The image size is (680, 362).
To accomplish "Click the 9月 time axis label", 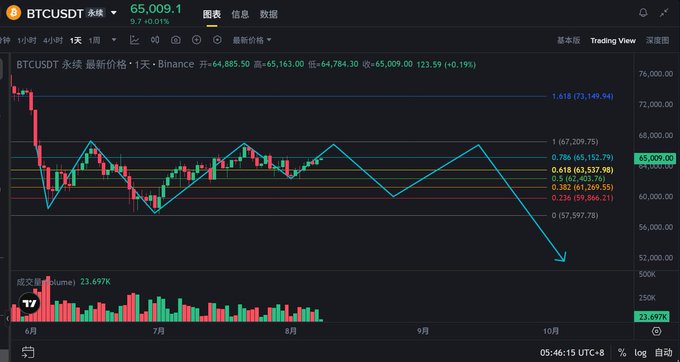I will [x=423, y=331].
